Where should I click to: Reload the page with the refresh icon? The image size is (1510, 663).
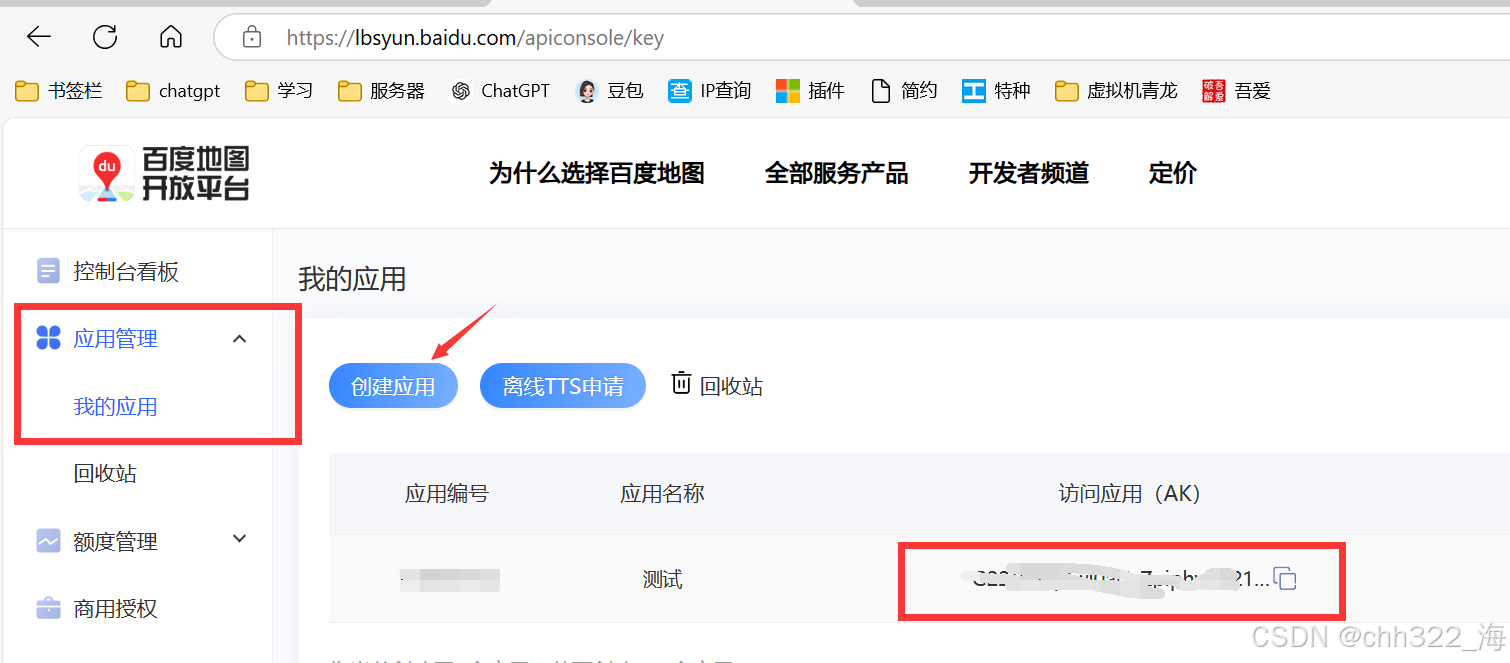tap(105, 38)
